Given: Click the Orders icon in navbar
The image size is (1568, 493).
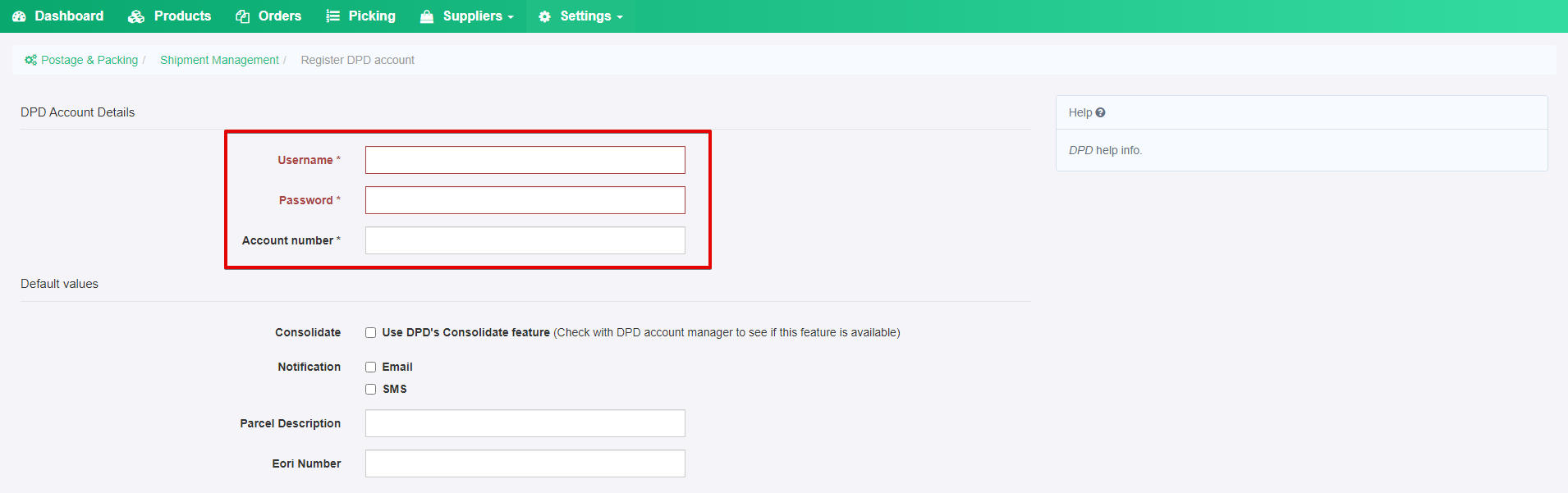Looking at the screenshot, I should [x=243, y=16].
